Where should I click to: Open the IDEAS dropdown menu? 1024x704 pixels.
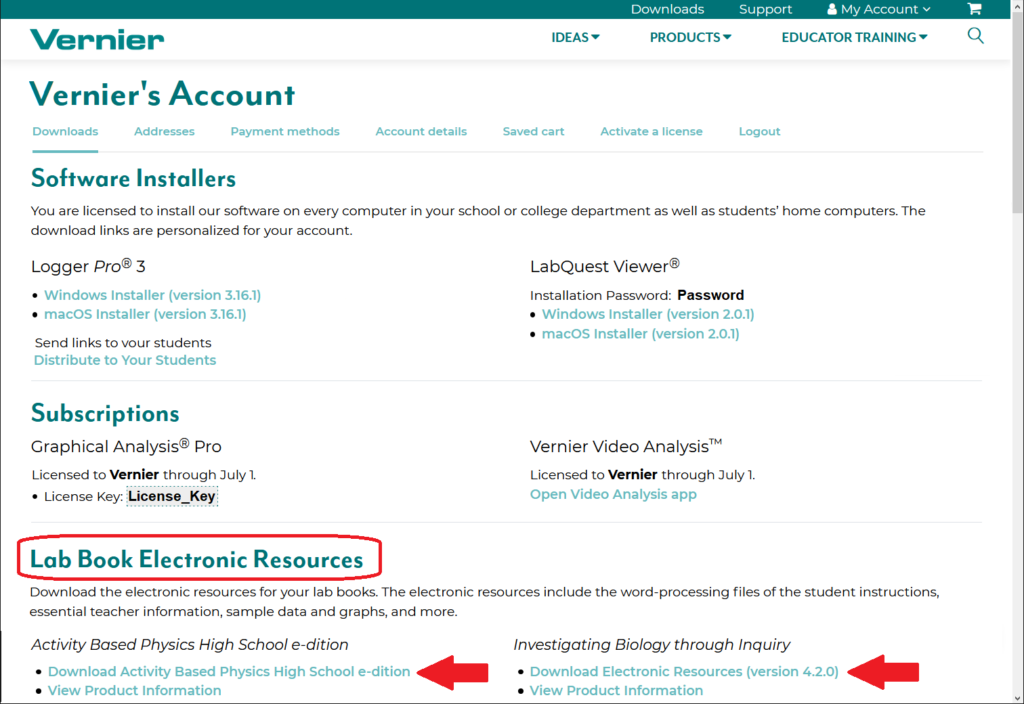[575, 37]
